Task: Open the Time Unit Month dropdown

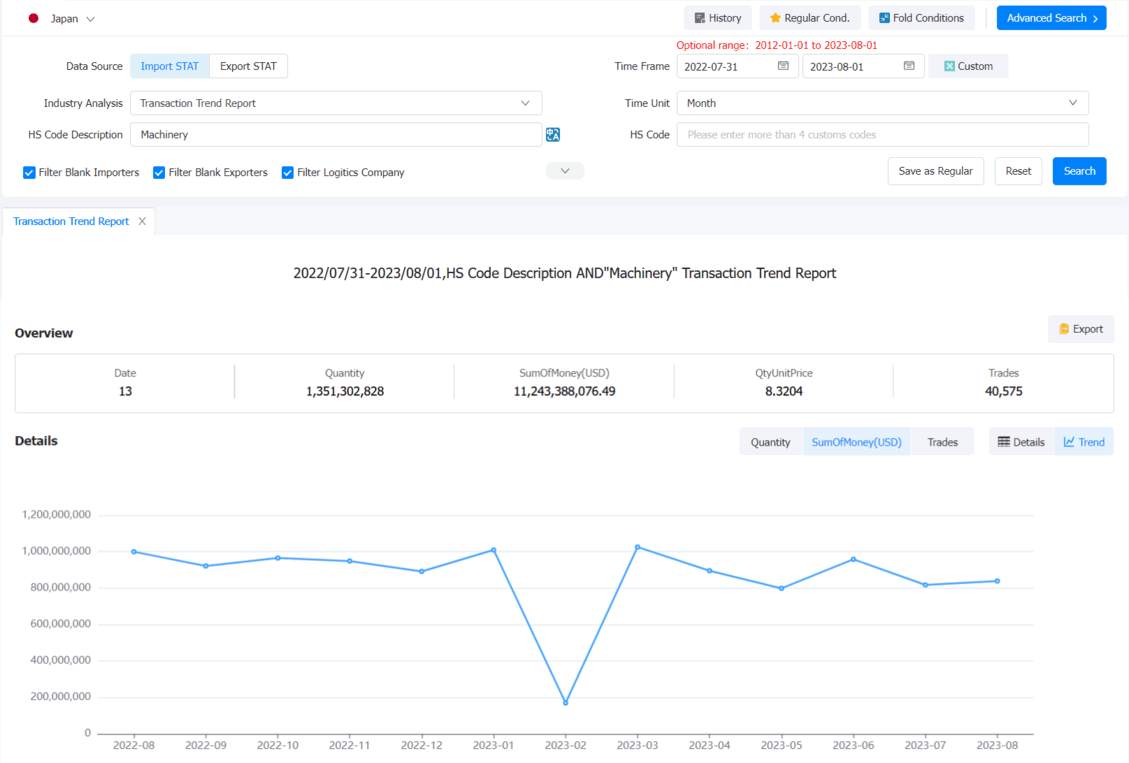Action: tap(882, 103)
